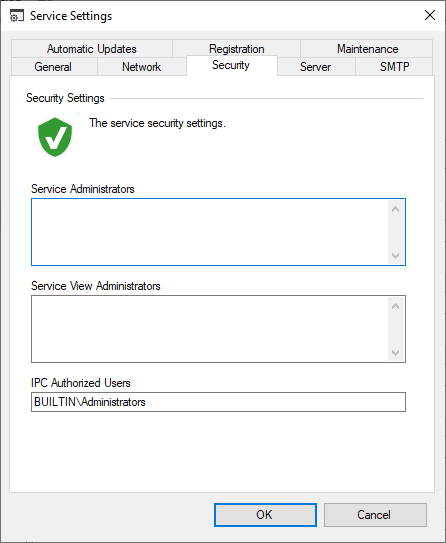Click the IPC Authorized Users field
Viewport: 446px width, 543px height.
pyautogui.click(x=218, y=402)
